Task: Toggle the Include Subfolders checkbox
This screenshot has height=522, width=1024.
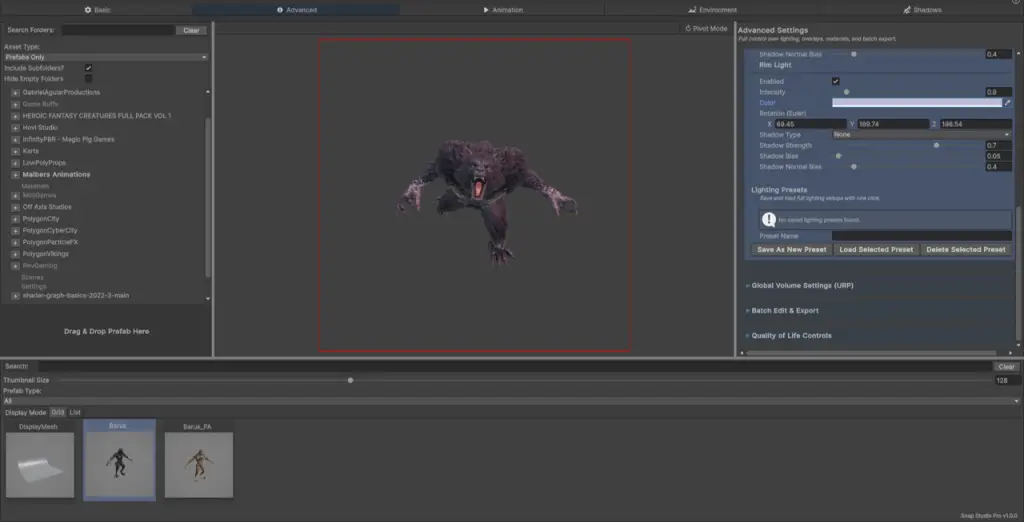Action: click(88, 68)
